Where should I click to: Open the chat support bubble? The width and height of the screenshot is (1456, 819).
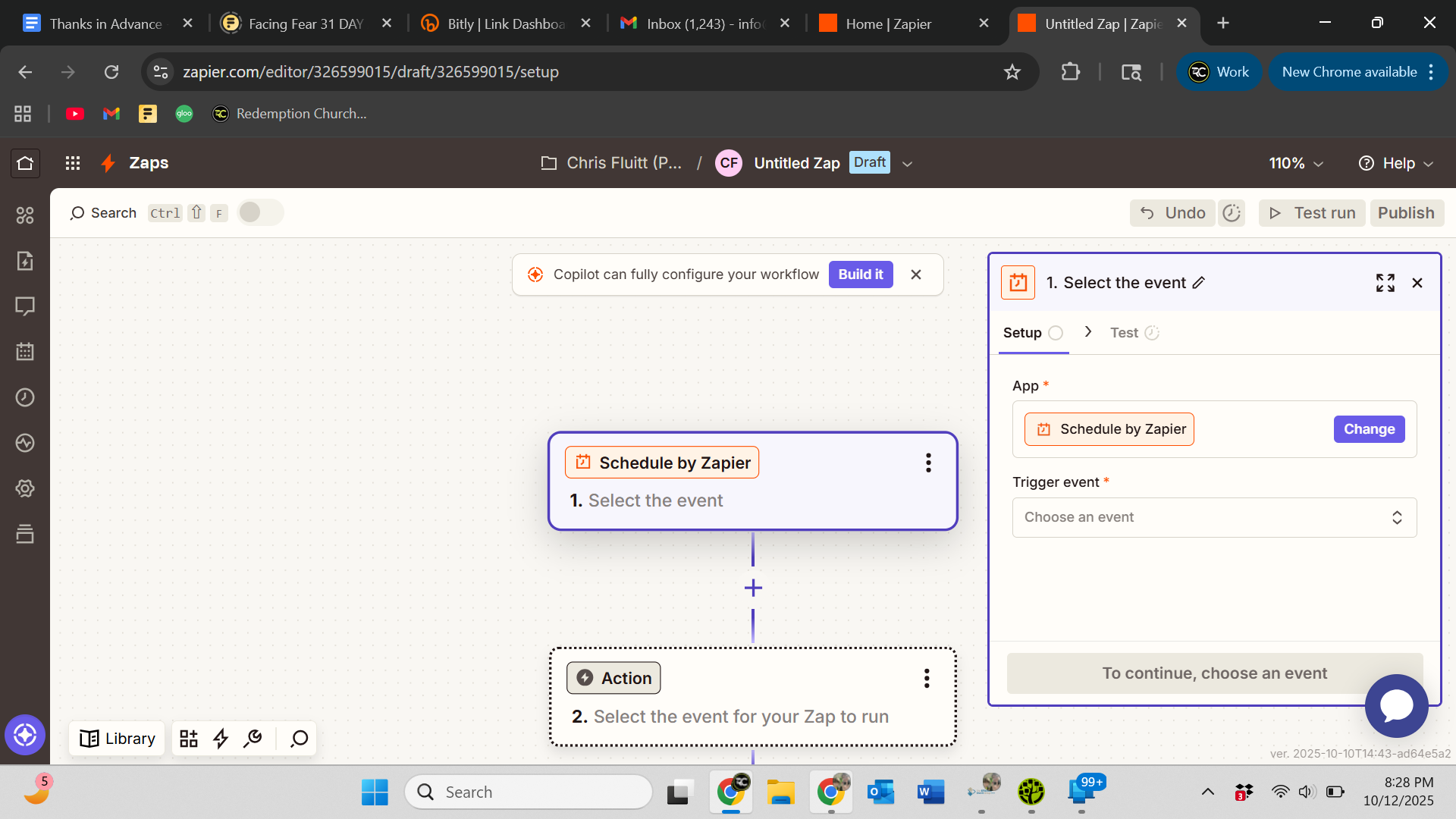point(1396,705)
